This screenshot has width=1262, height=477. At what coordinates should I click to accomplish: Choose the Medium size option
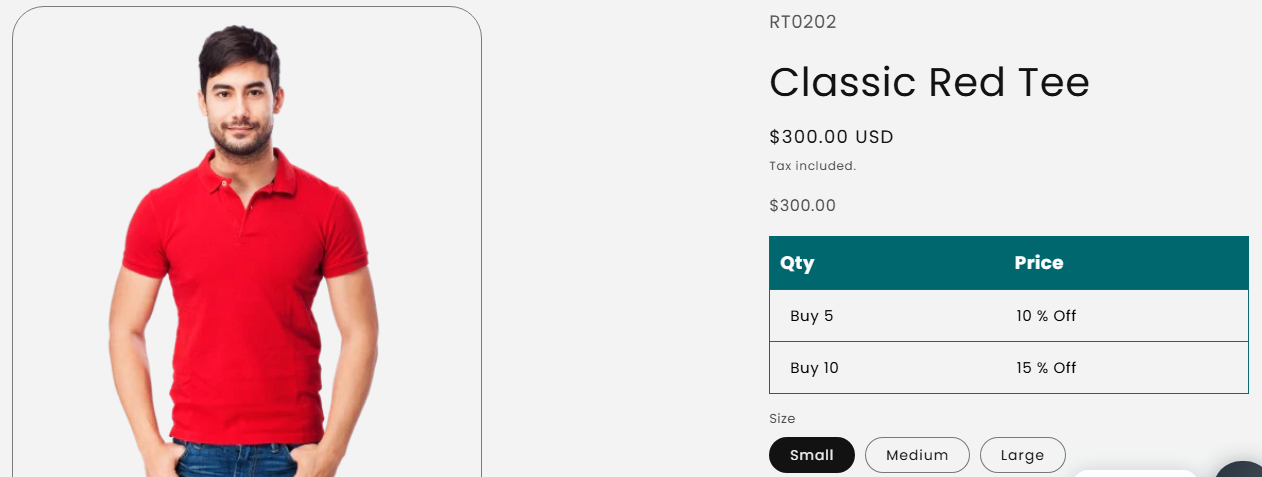coord(916,455)
